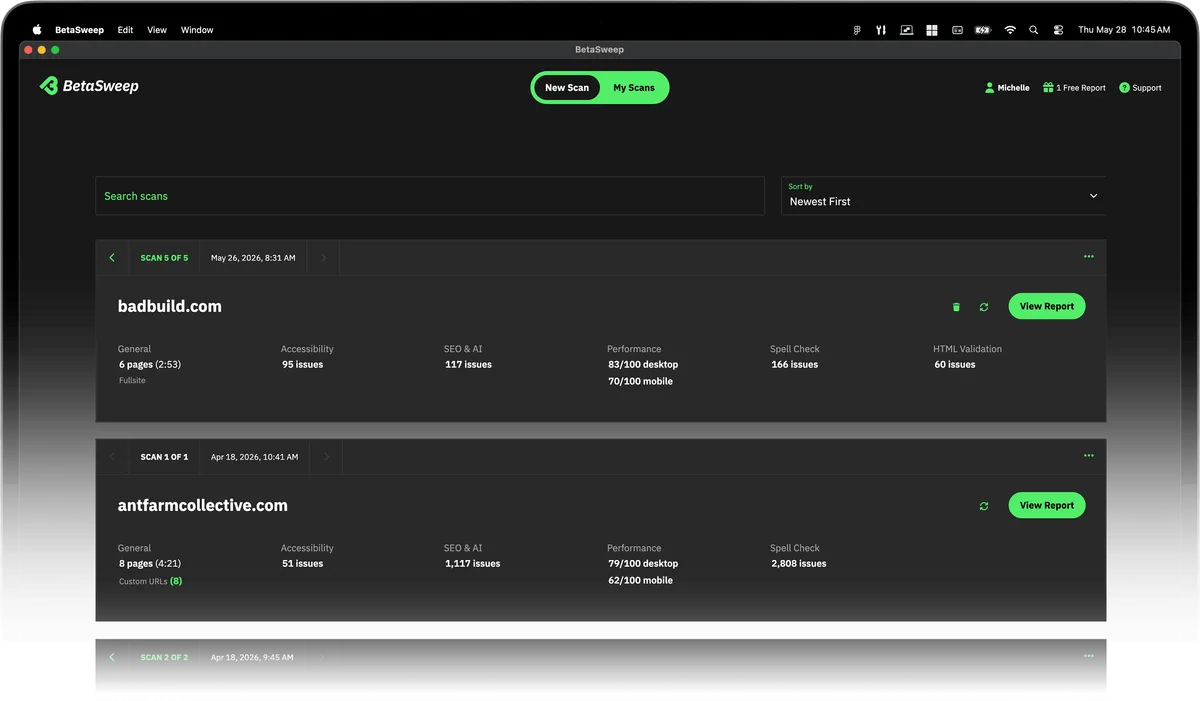
Task: Click the 70/100 mobile performance score
Action: (x=640, y=382)
